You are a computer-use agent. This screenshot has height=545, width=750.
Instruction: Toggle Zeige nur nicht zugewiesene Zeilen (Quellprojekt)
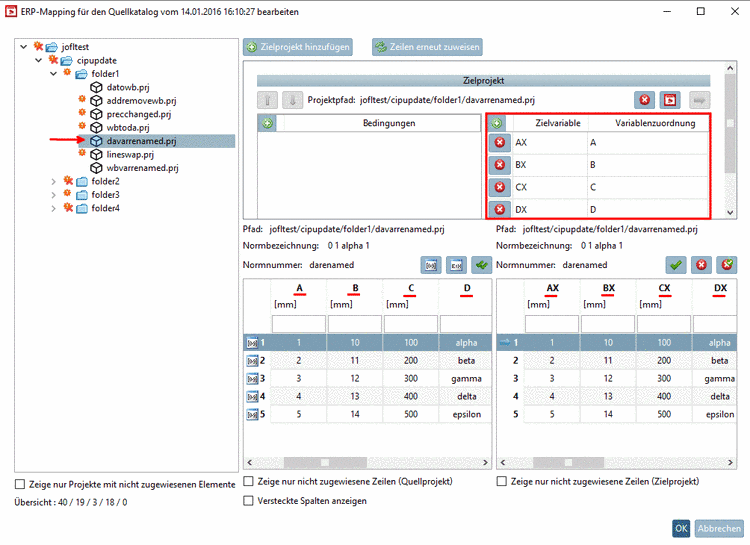coord(248,481)
